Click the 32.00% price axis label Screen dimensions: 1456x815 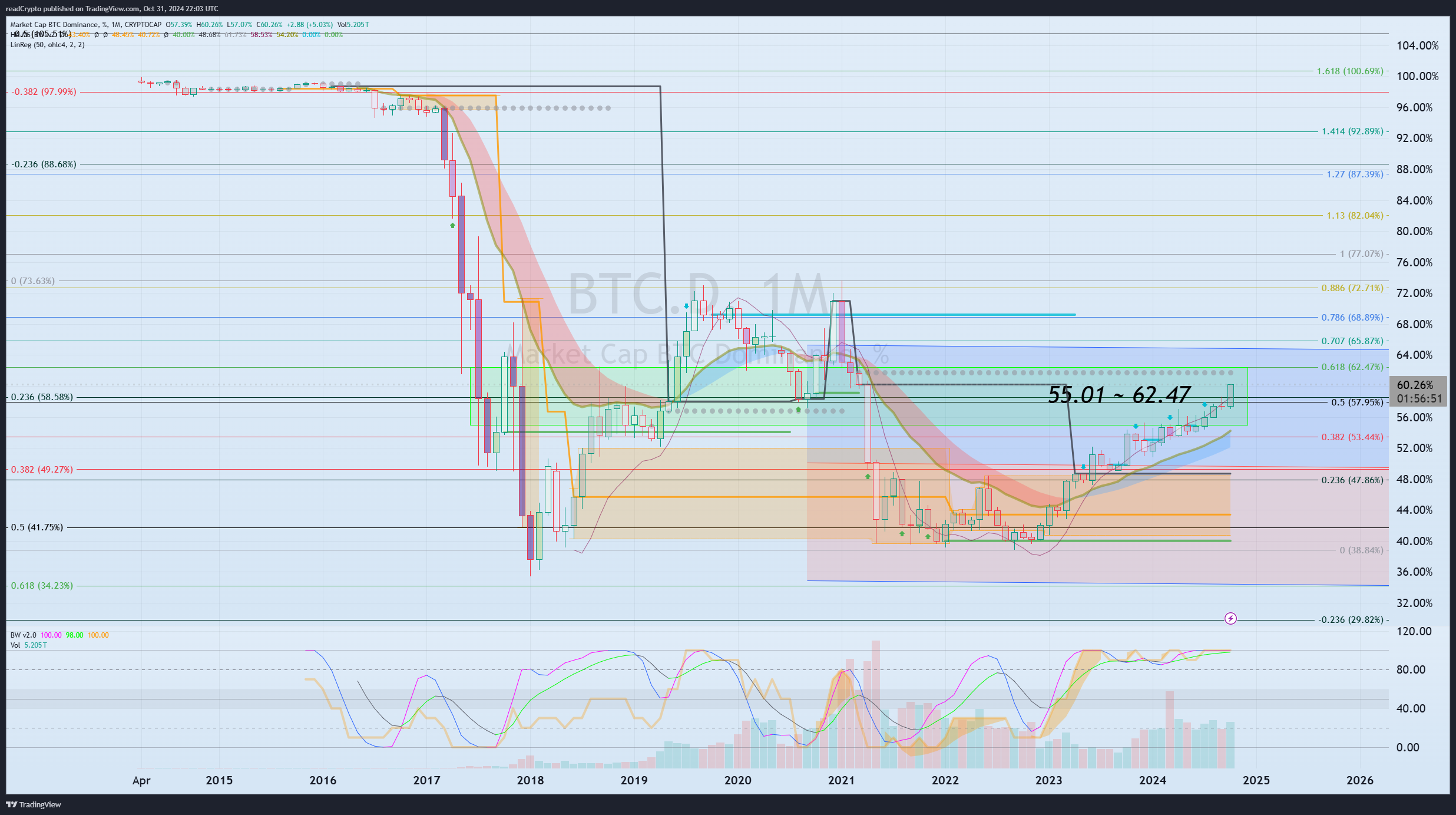click(1415, 603)
